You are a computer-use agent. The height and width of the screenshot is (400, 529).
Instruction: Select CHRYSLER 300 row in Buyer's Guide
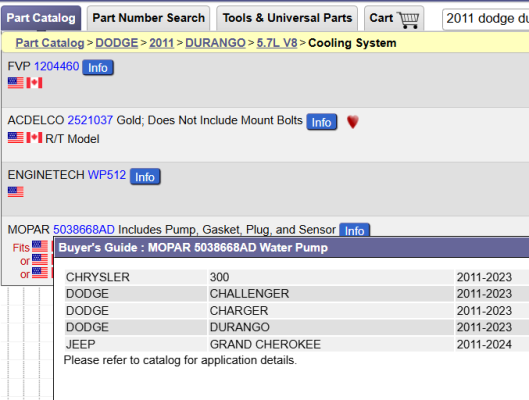[297, 277]
